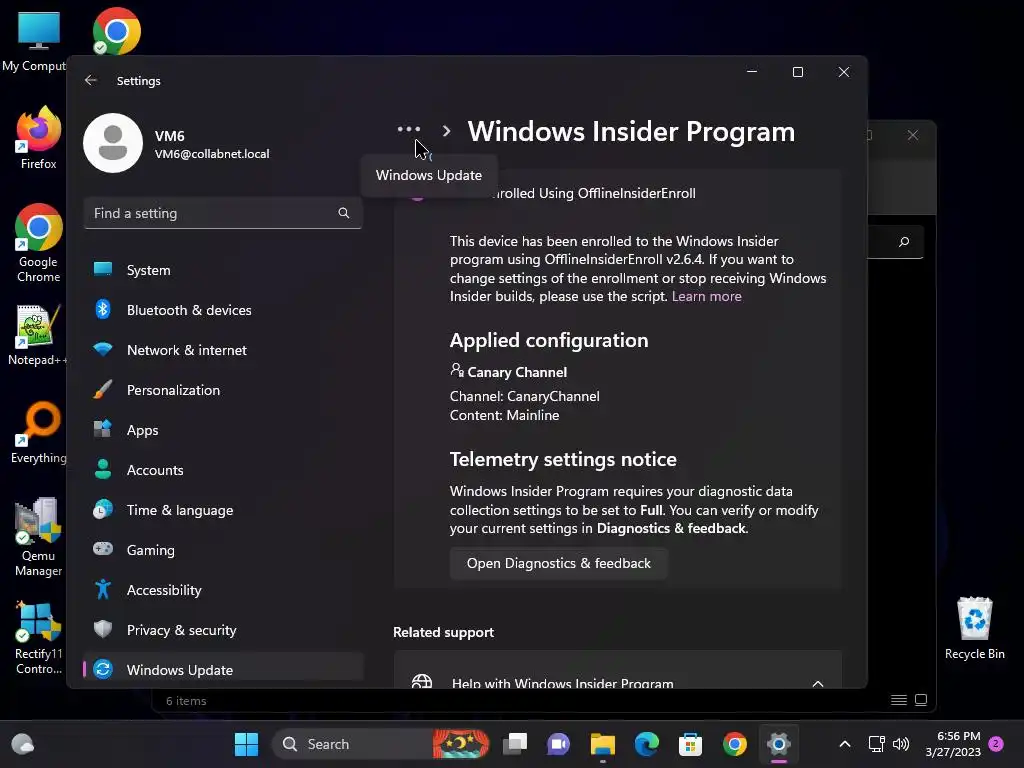
Task: Show hidden system tray icons
Action: (x=844, y=744)
